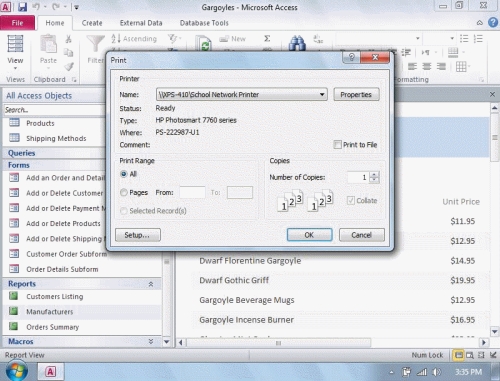Click the pages From input field
The height and width of the screenshot is (381, 500).
point(192,192)
